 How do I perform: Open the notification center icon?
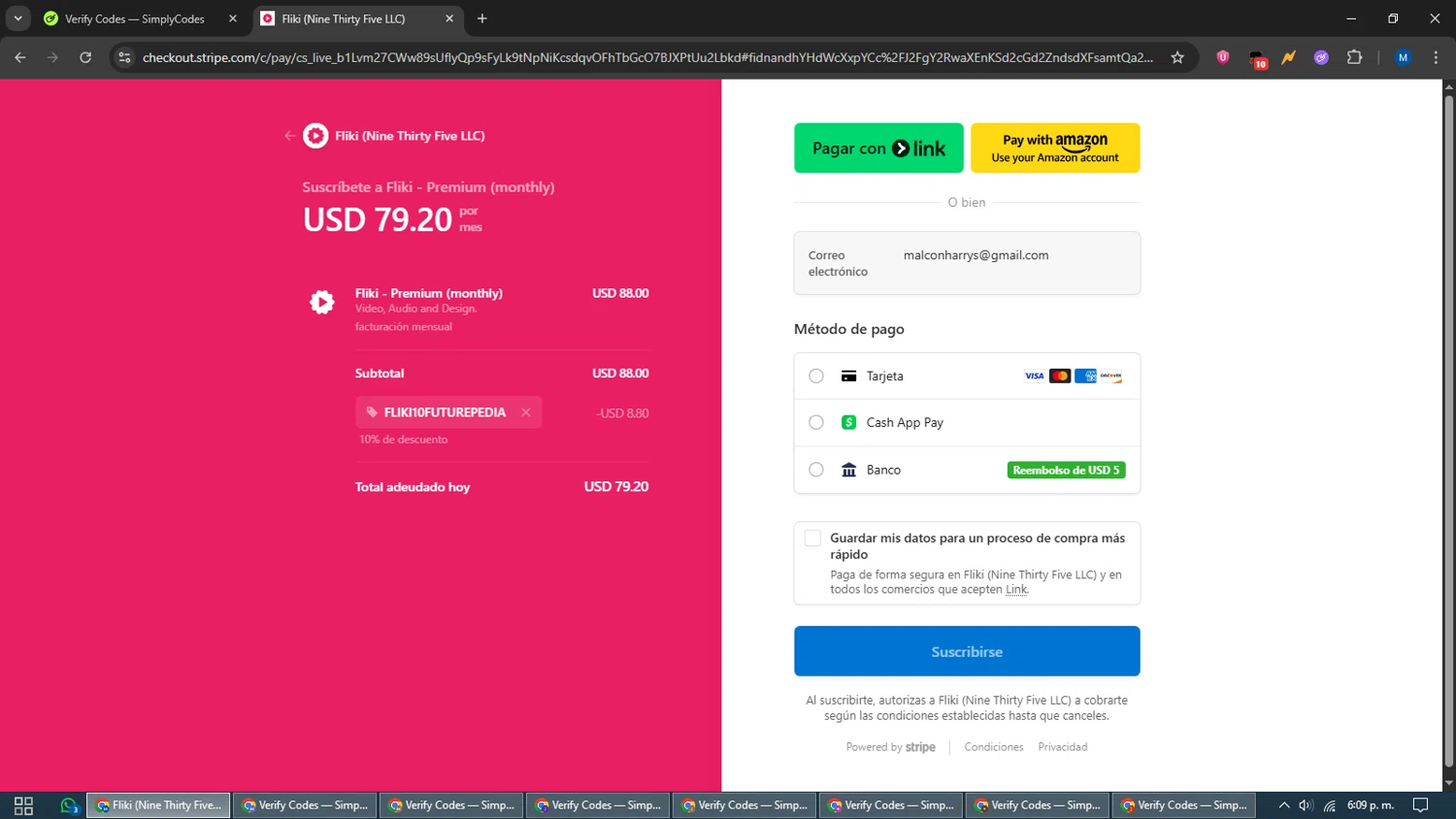click(1420, 805)
